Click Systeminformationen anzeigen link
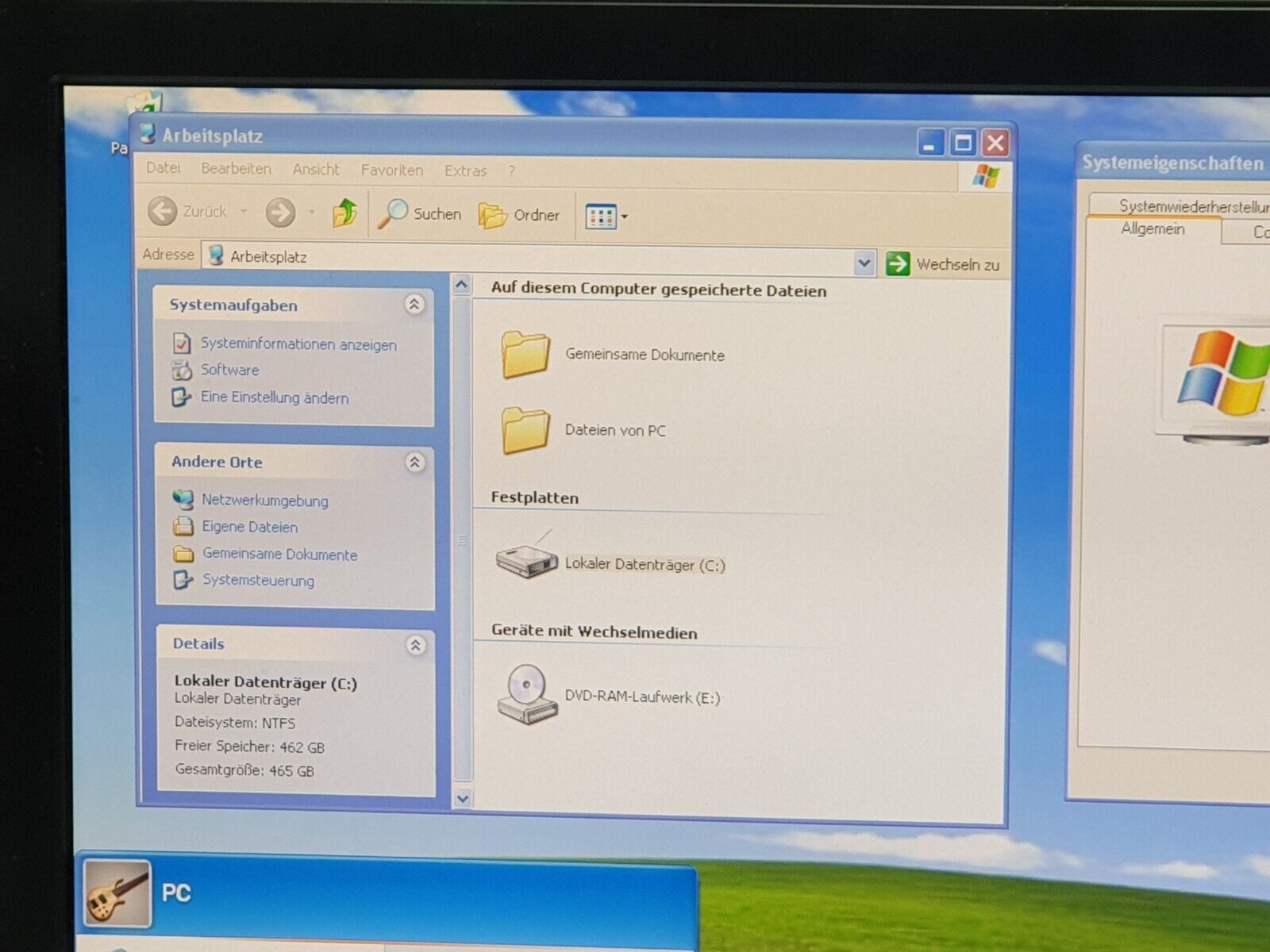1270x952 pixels. [298, 344]
